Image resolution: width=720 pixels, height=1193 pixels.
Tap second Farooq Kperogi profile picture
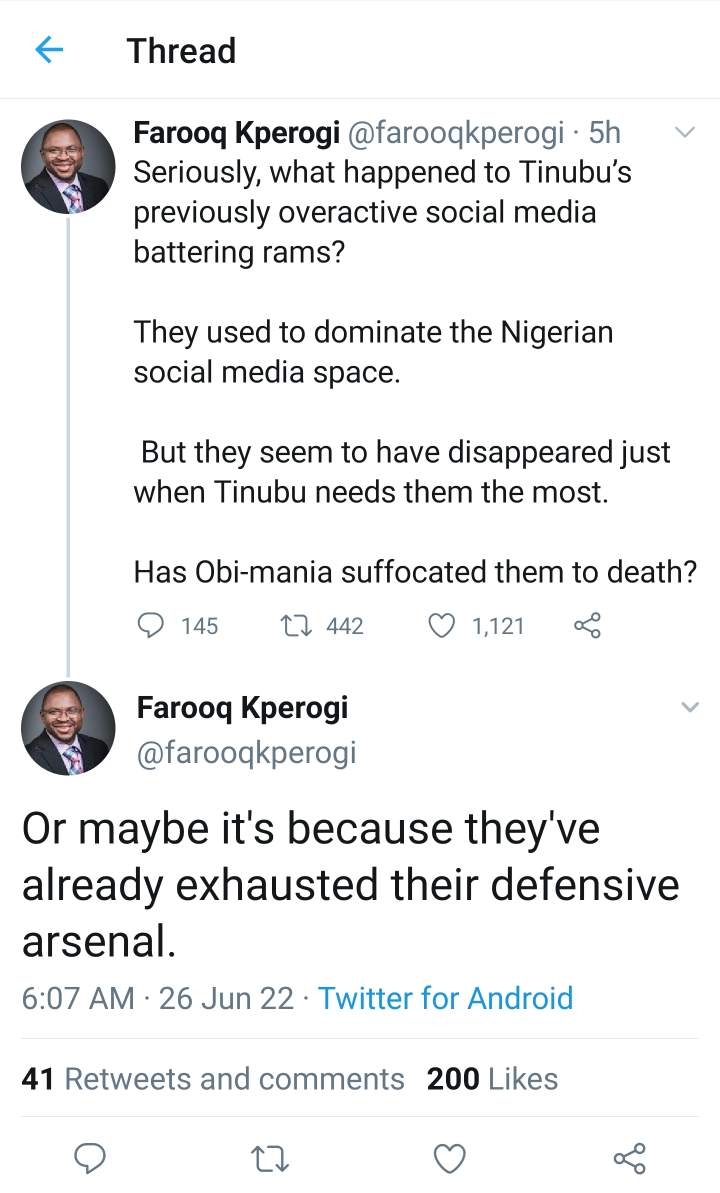[x=68, y=728]
